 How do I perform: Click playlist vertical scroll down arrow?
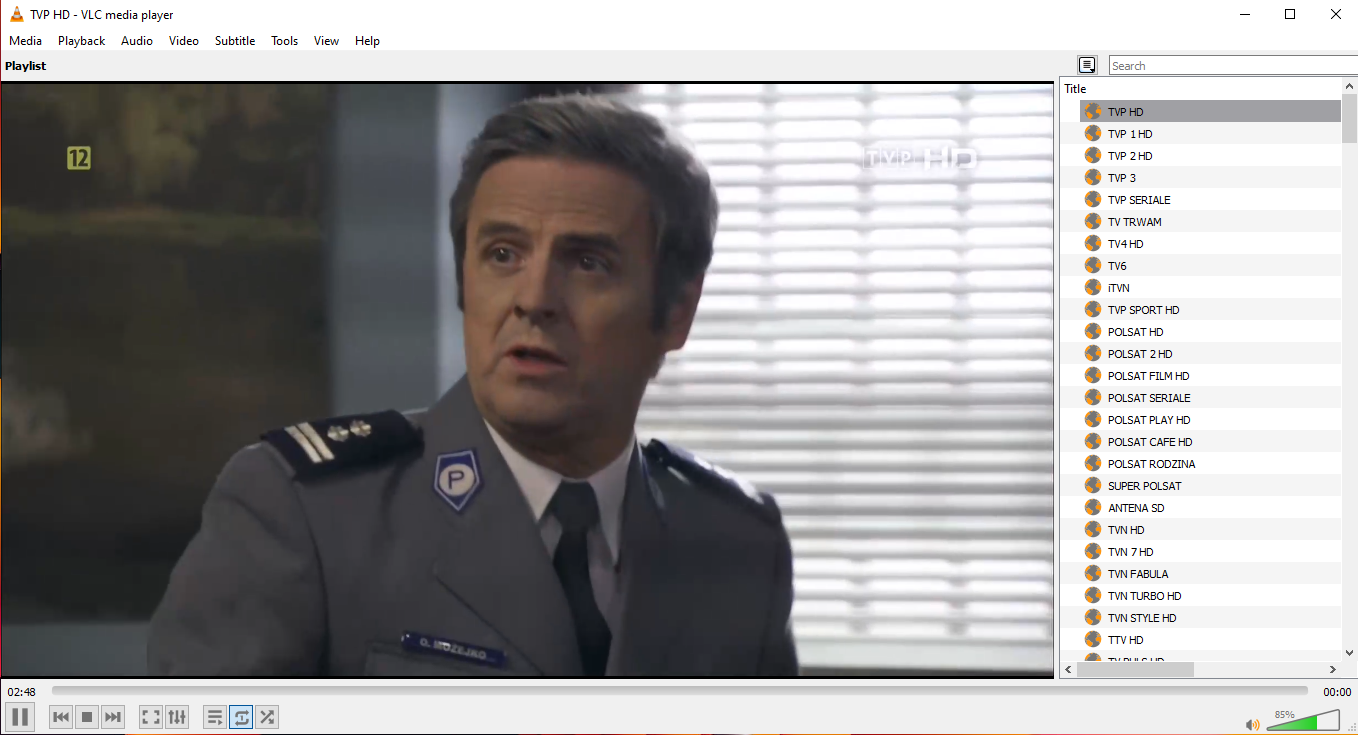pos(1350,653)
